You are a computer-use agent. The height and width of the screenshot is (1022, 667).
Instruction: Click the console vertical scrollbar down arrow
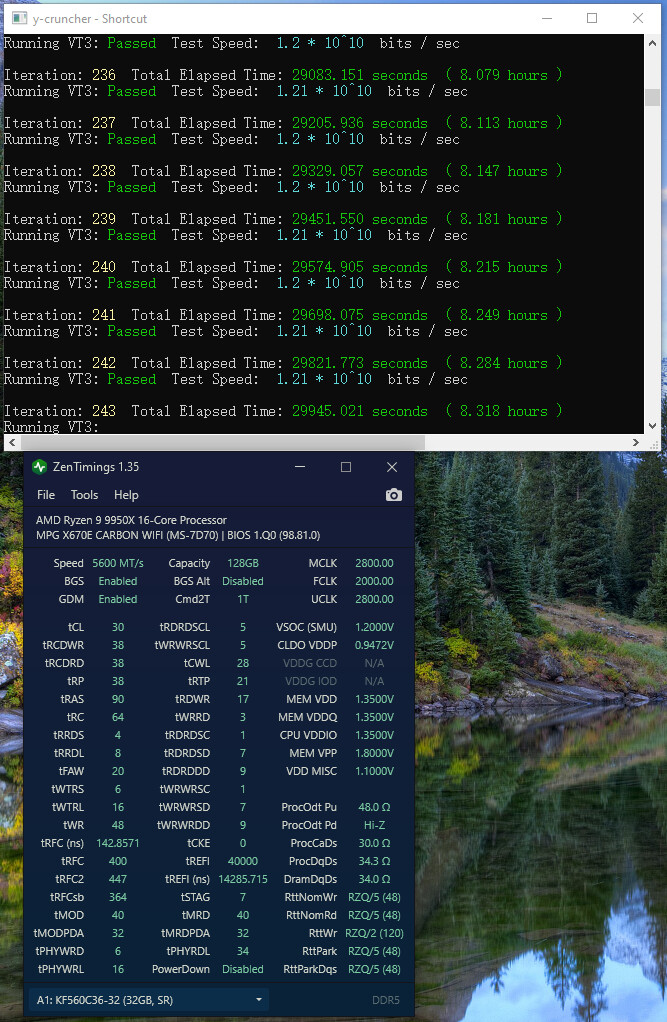coord(652,427)
